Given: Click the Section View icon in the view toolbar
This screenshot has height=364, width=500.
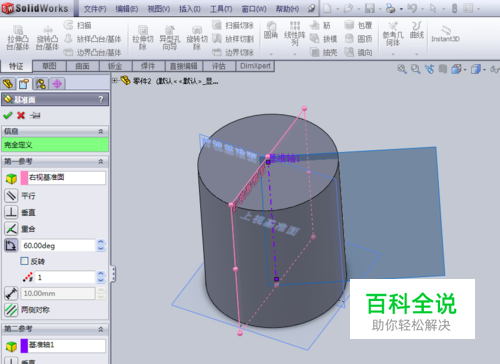Looking at the screenshot, I should tap(443, 69).
